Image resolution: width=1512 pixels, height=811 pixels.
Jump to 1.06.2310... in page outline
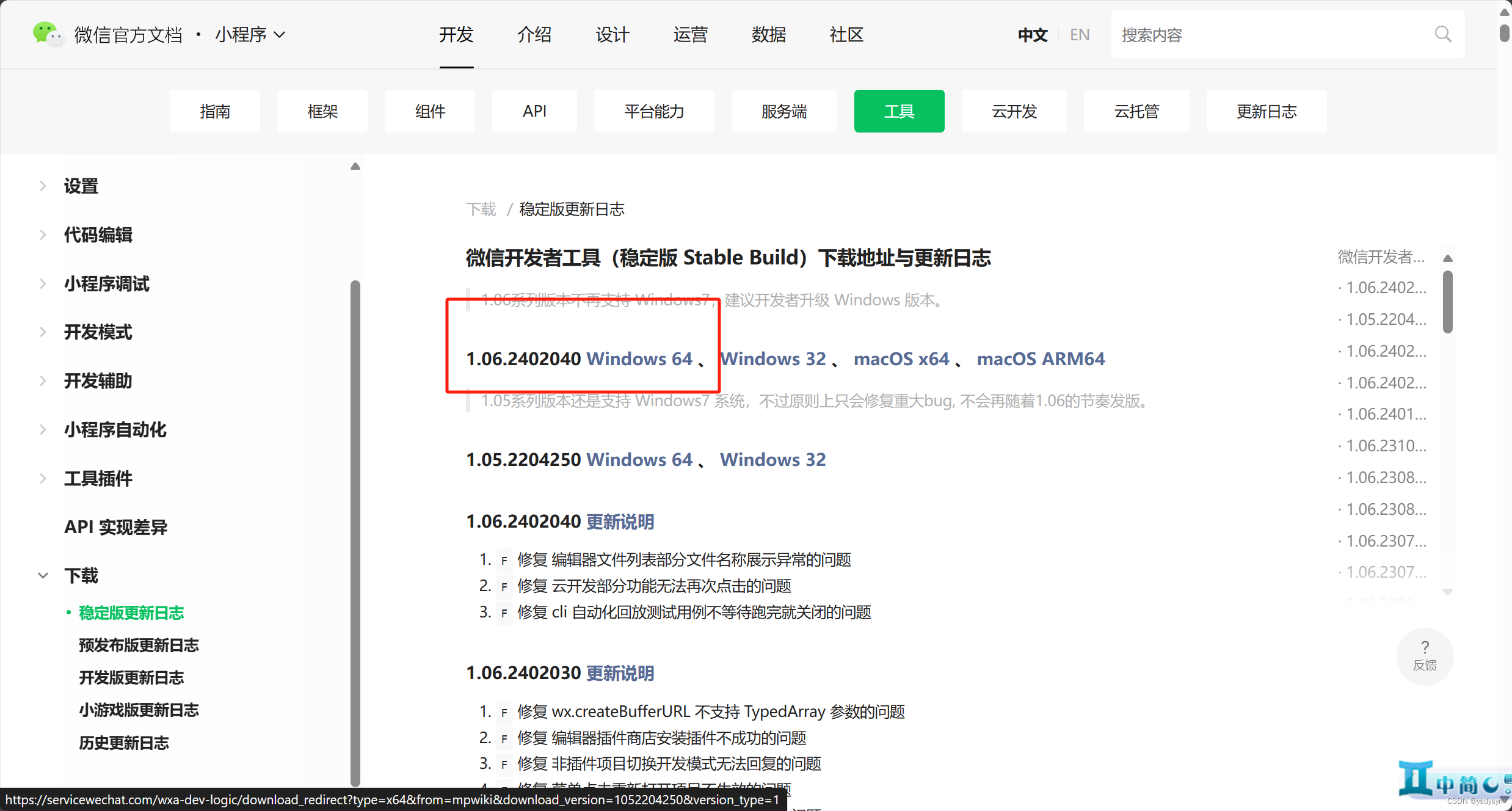pyautogui.click(x=1386, y=446)
